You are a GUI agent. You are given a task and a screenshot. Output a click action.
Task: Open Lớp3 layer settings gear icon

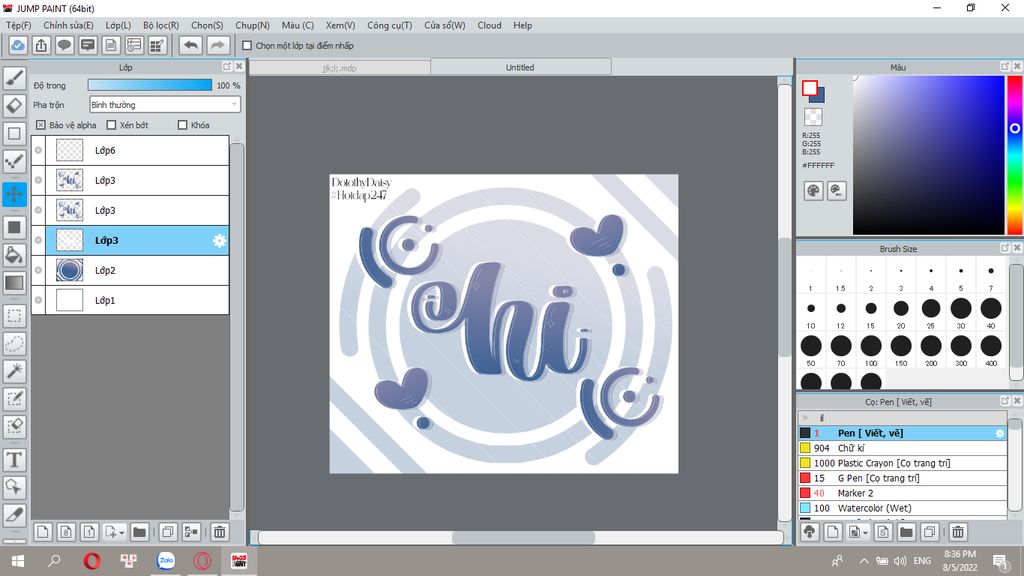[219, 240]
